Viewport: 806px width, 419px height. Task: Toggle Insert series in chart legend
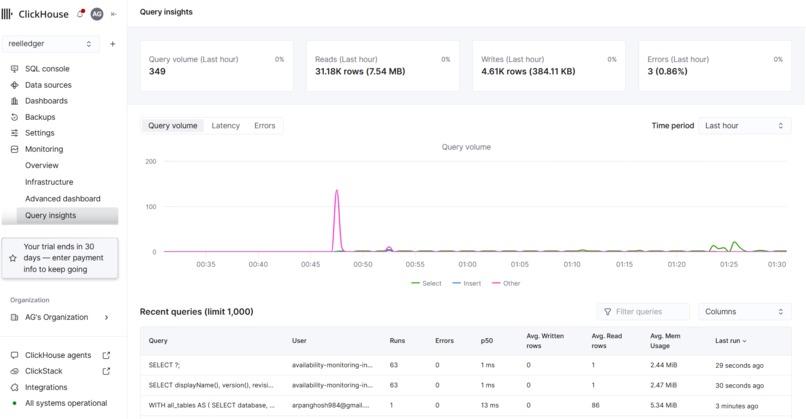(x=467, y=283)
